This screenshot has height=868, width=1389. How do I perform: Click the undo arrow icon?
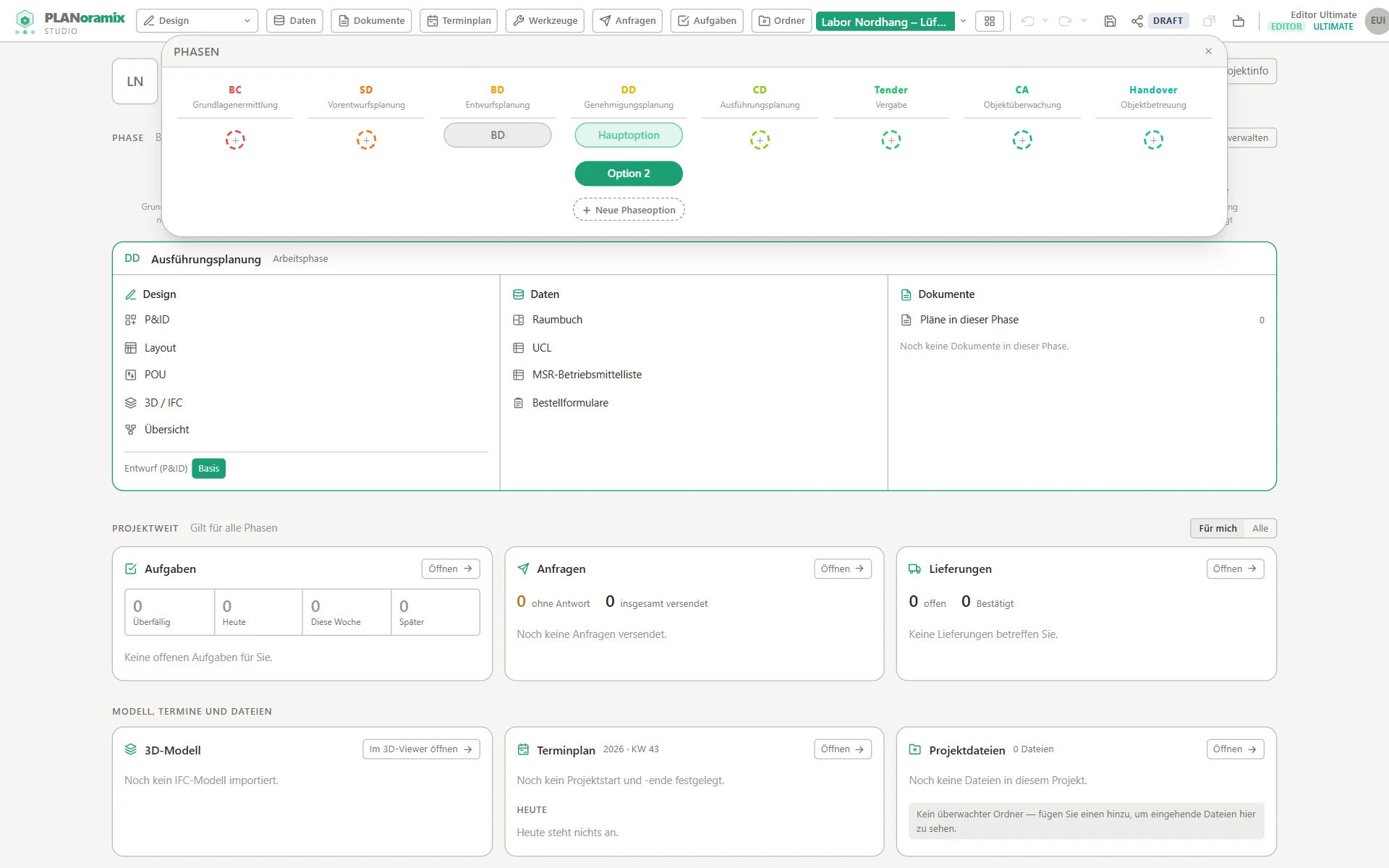tap(1027, 21)
